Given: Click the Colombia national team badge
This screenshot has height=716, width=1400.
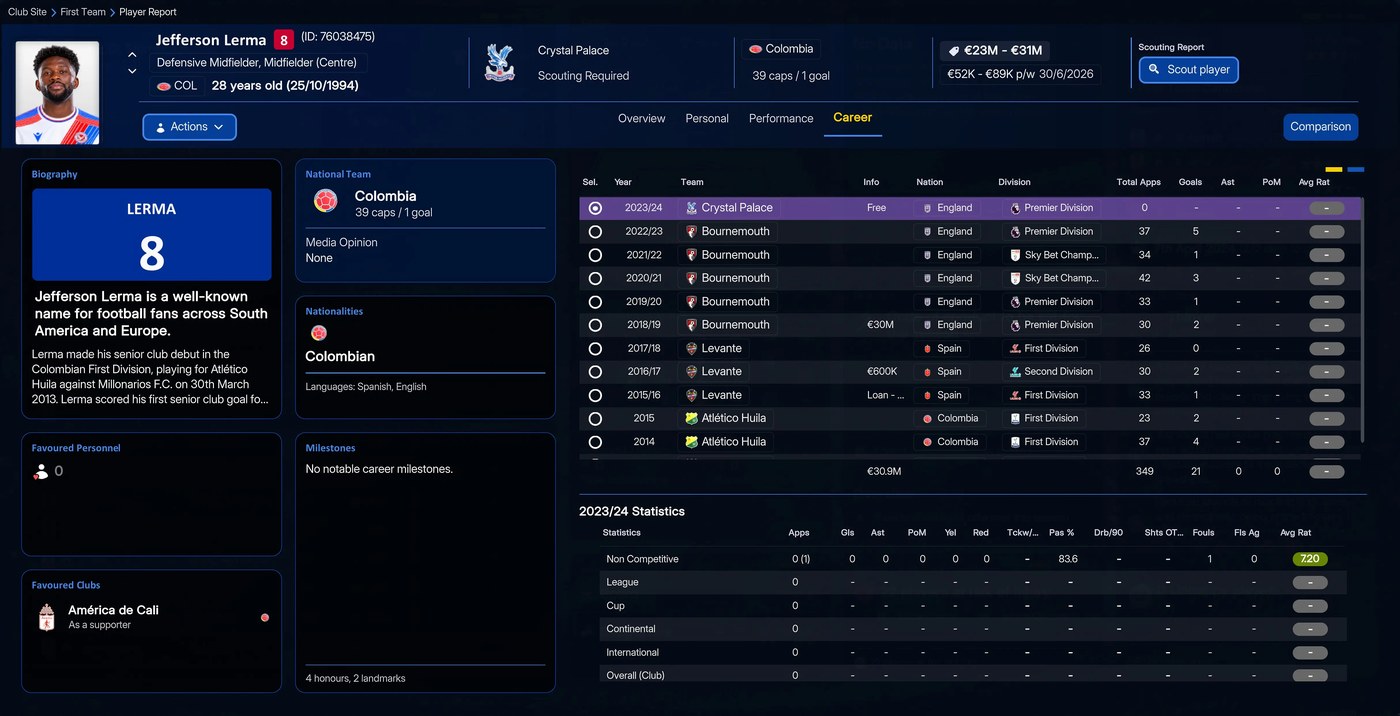Looking at the screenshot, I should tap(325, 201).
